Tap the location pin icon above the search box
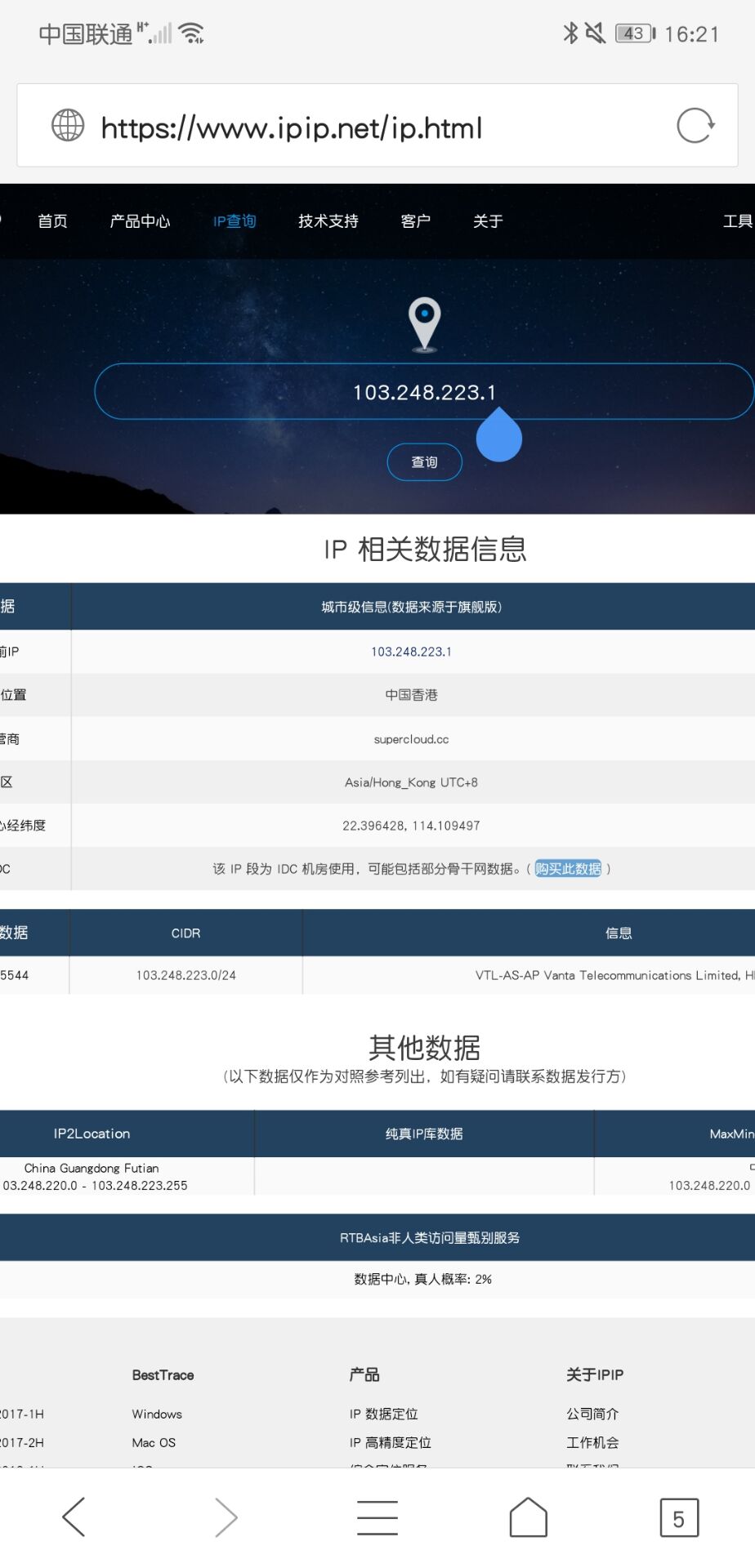This screenshot has width=755, height=1568. pos(424,324)
